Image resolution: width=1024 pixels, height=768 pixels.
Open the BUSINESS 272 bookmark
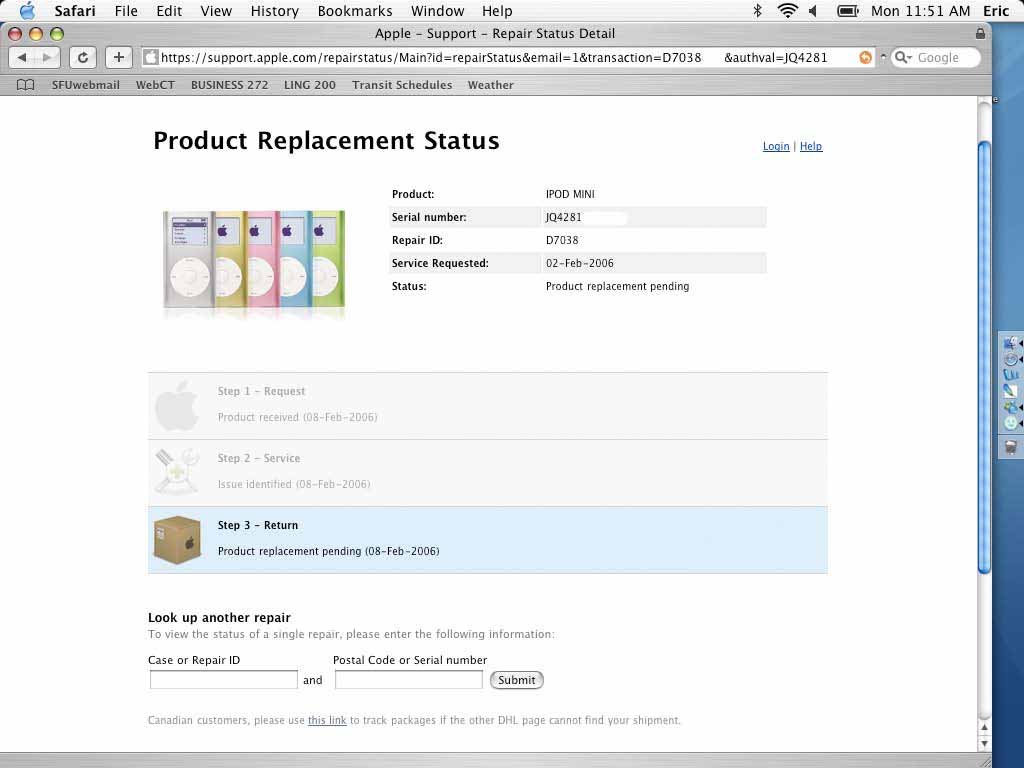229,85
